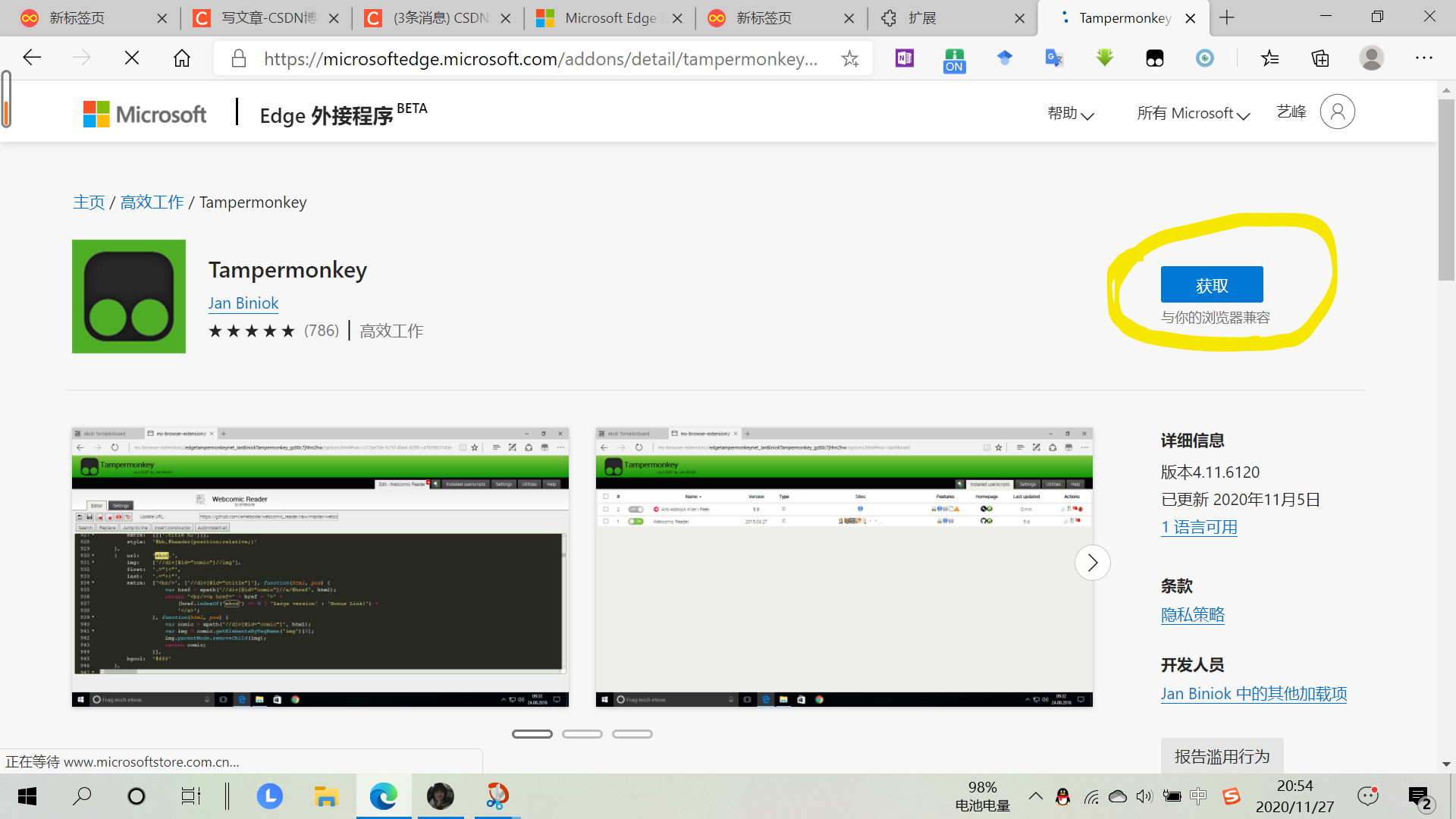Open the Jan Biniok developer link
Screen dimensions: 1456x819
[x=243, y=303]
